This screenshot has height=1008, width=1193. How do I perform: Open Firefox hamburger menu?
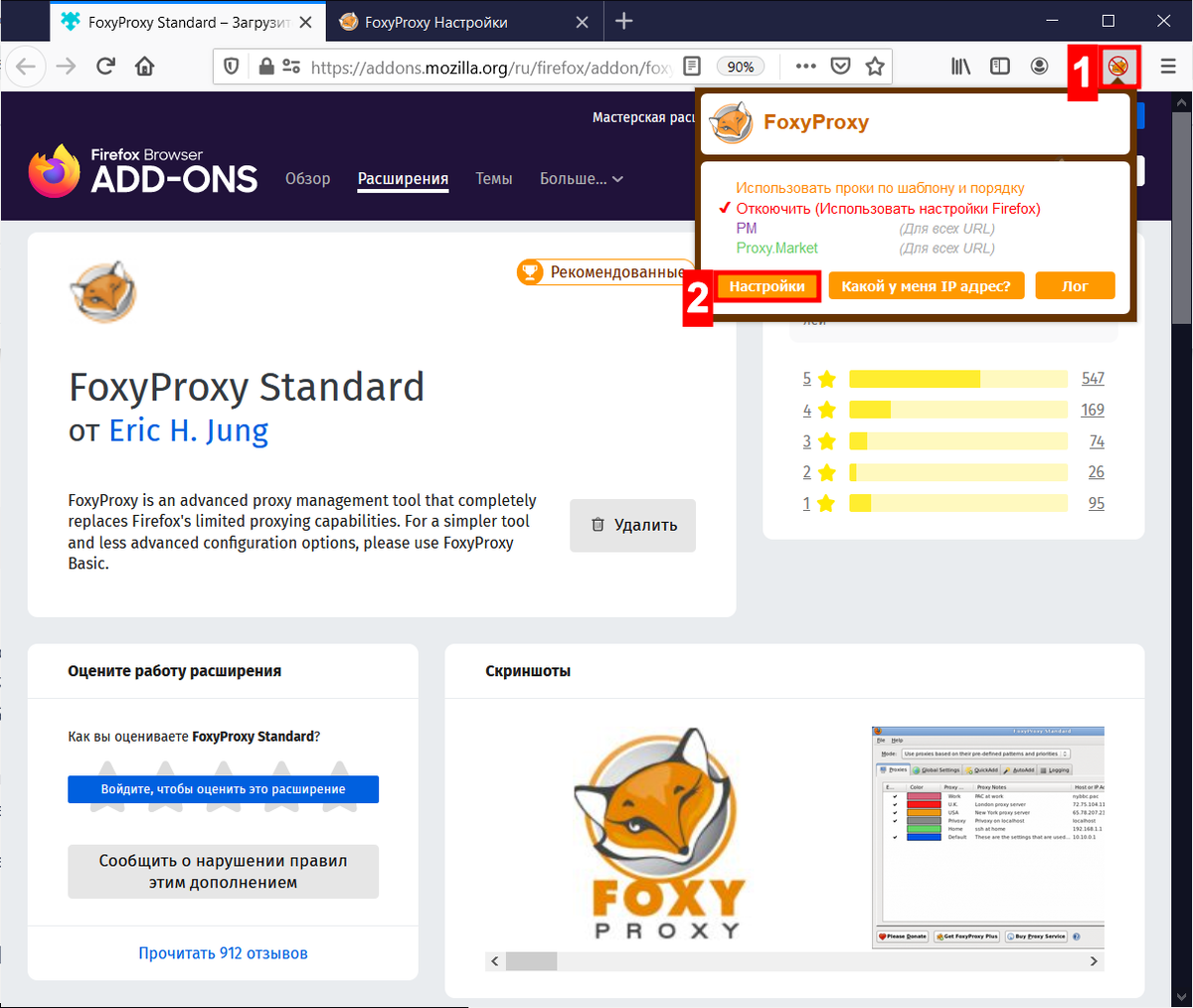click(1168, 67)
